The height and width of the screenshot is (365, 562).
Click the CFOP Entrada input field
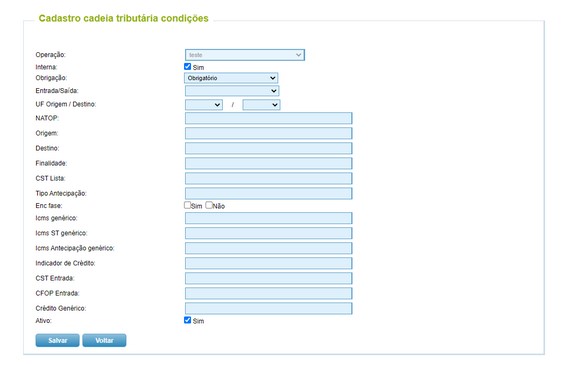click(268, 293)
